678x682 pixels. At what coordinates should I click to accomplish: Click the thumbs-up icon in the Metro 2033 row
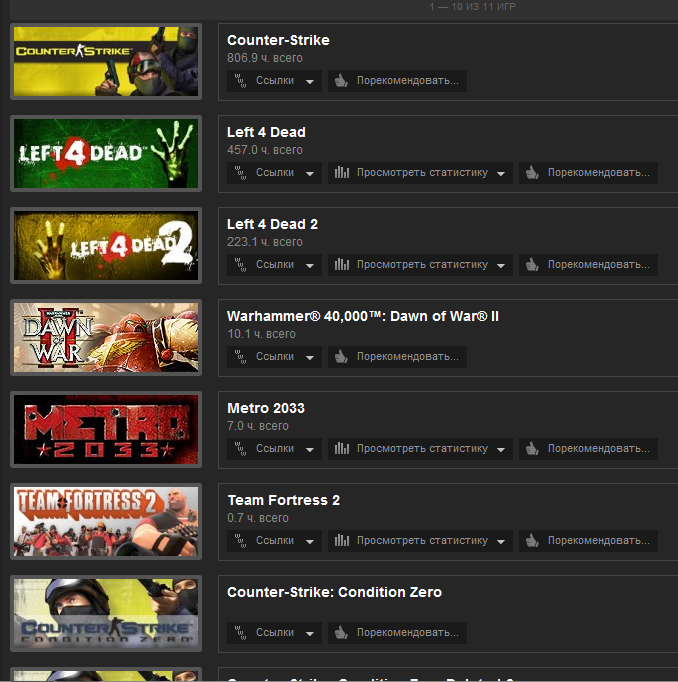click(532, 448)
